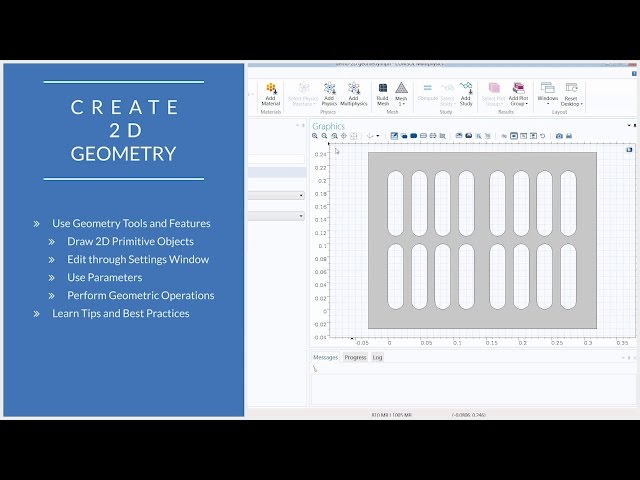Switch to the Messages tab
Image resolution: width=640 pixels, height=480 pixels.
[325, 357]
